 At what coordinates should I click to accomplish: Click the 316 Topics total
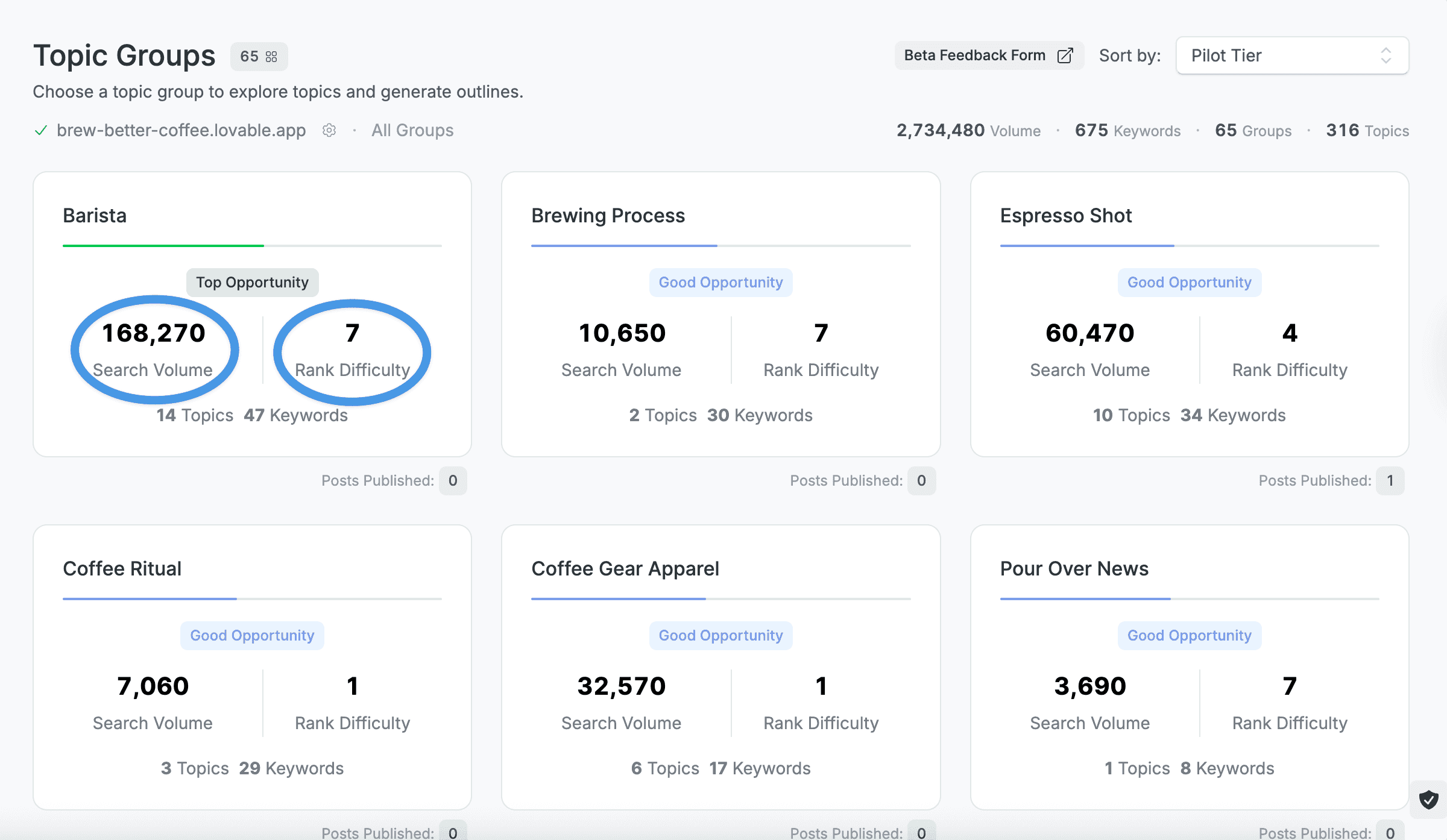click(x=1367, y=130)
